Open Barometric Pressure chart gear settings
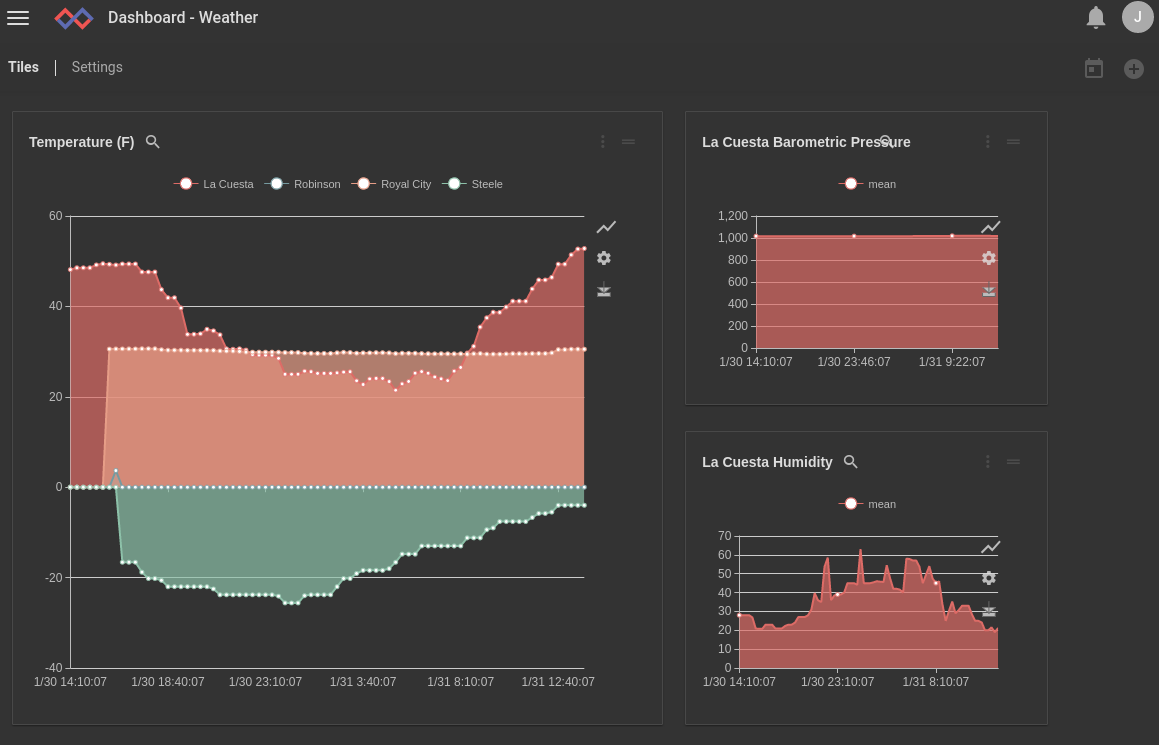The image size is (1159, 745). click(989, 258)
